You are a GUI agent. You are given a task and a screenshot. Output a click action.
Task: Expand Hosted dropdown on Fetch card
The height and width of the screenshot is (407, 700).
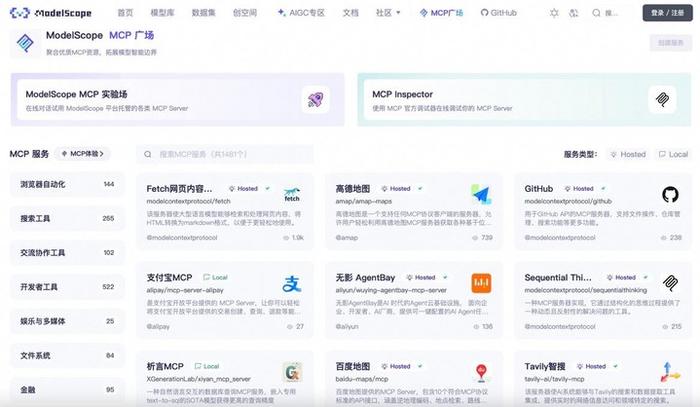point(267,189)
